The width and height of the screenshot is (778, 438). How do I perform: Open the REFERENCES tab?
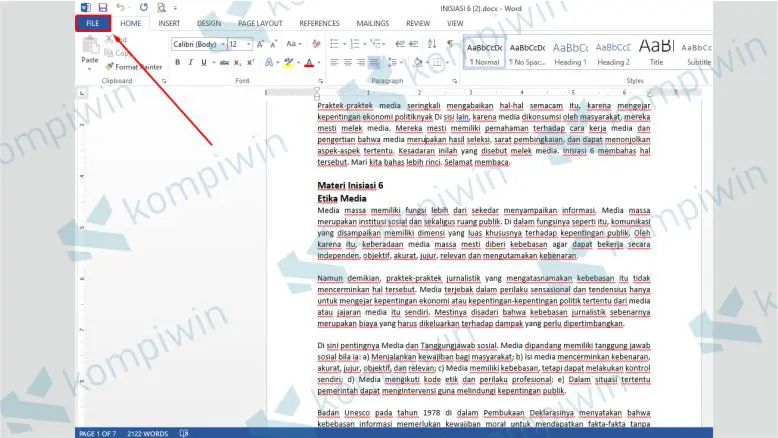(319, 23)
